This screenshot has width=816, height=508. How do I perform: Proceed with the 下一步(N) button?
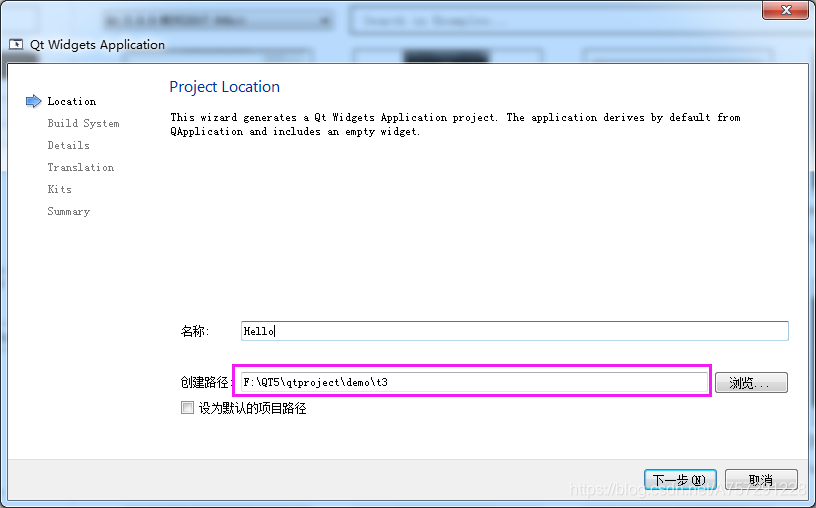680,479
